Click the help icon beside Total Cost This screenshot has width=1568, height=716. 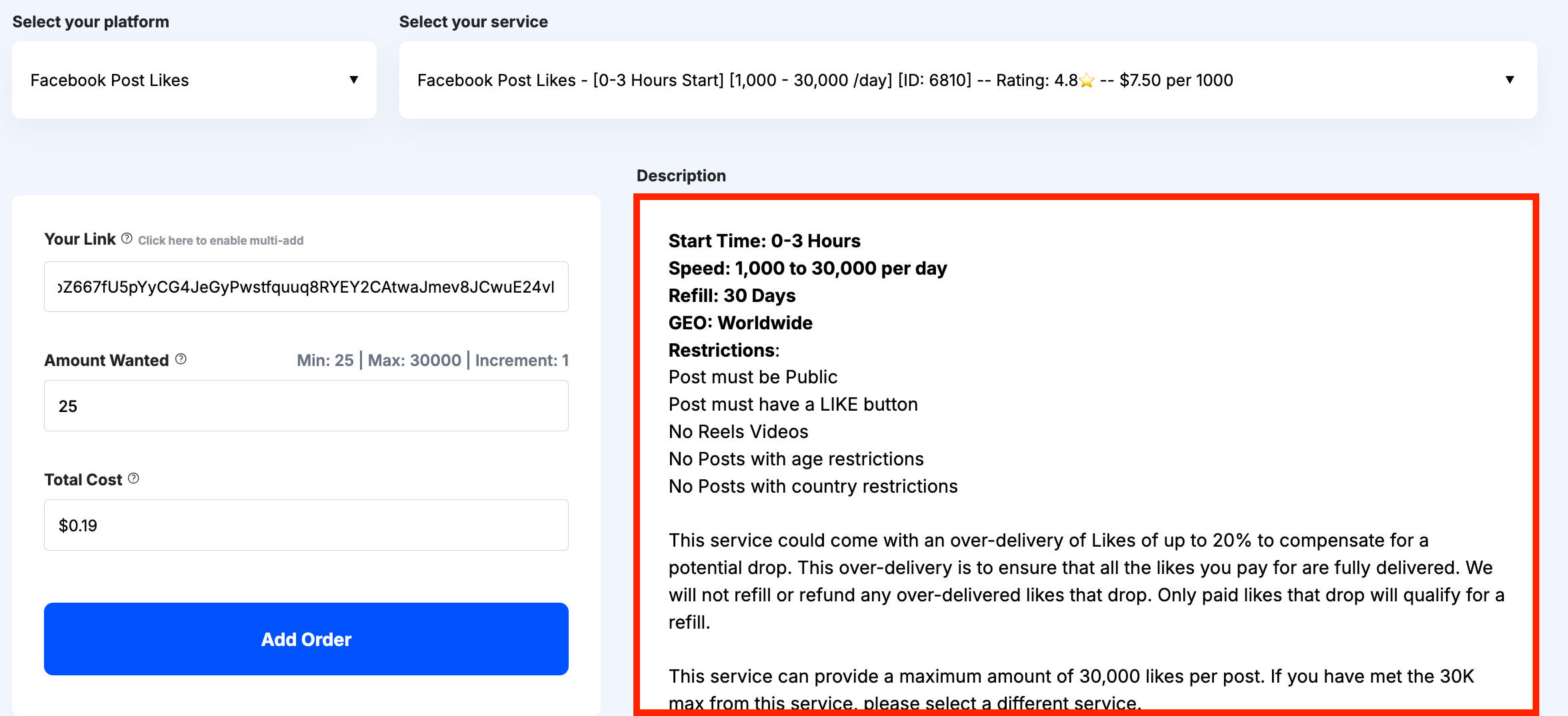pos(133,479)
